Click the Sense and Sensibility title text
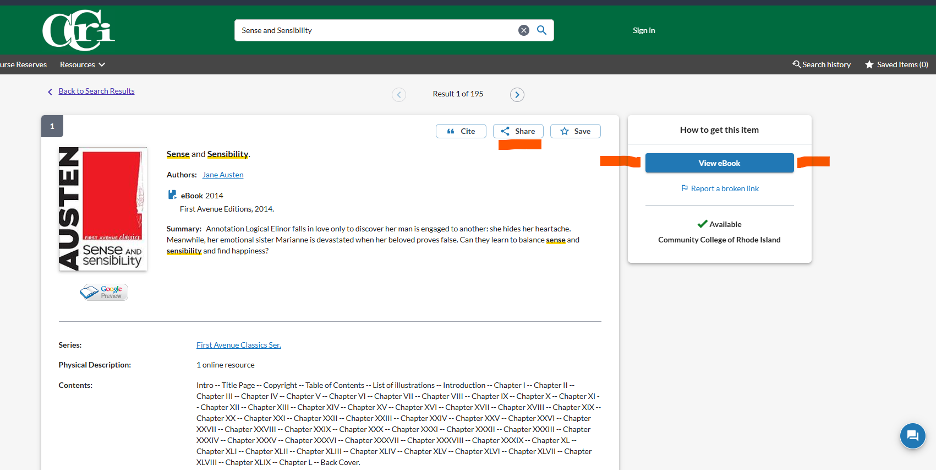 (208, 154)
